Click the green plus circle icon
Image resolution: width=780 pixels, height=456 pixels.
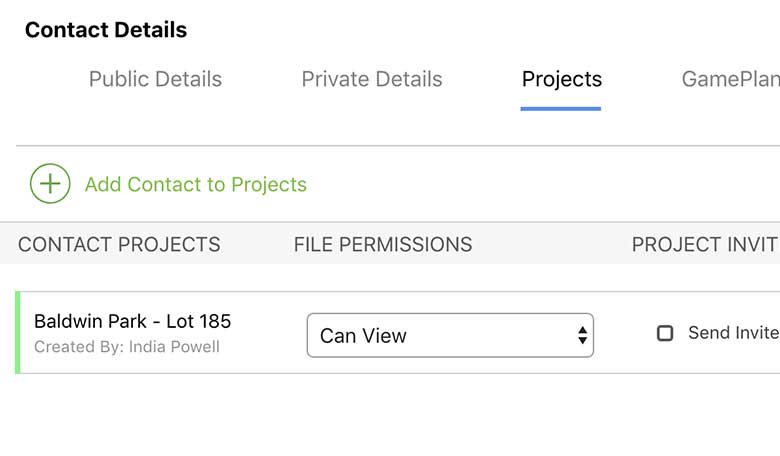pos(50,184)
